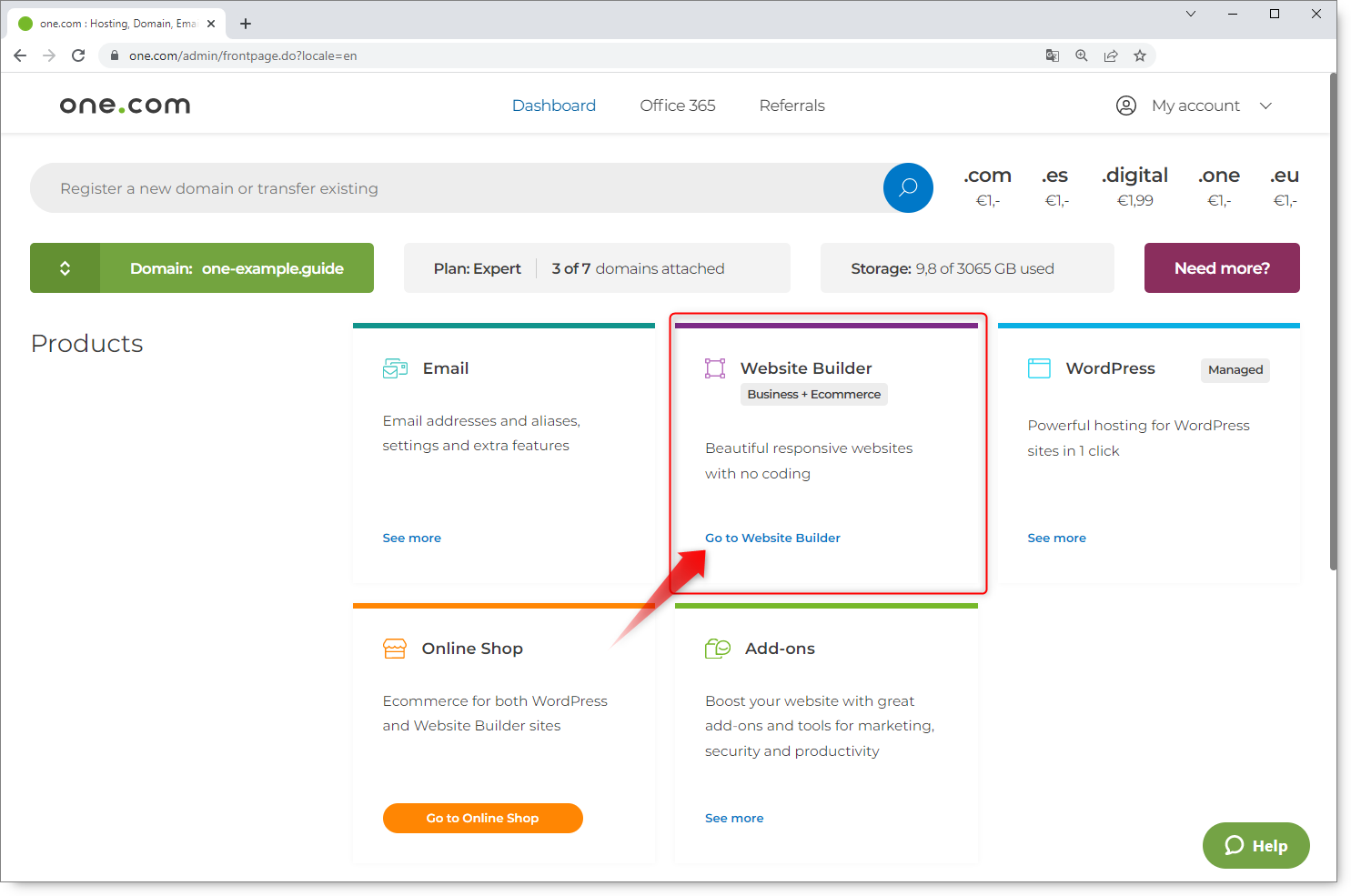
Task: Open the green Help chat button
Action: tap(1255, 846)
